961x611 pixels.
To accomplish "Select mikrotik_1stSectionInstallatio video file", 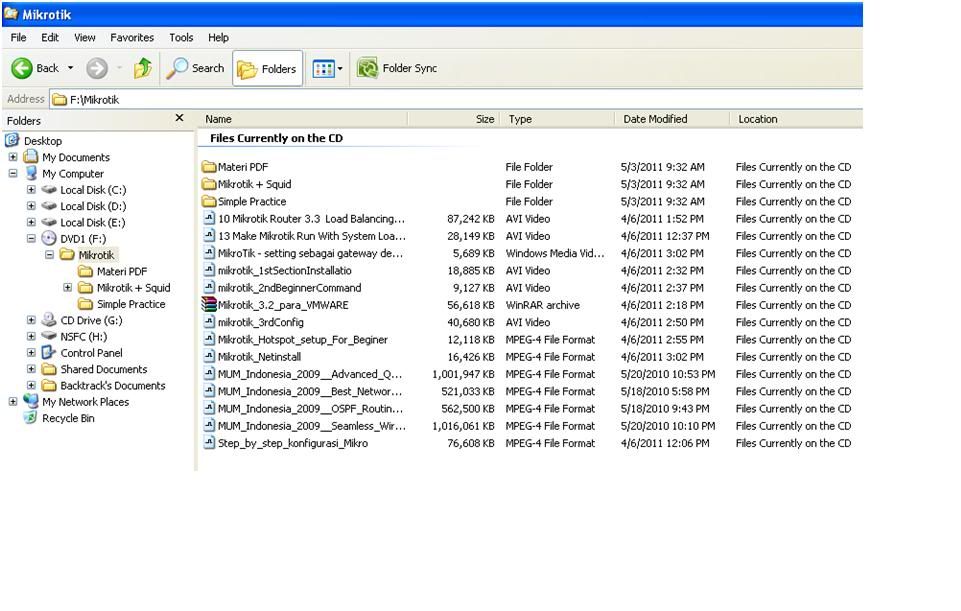I will tap(284, 270).
